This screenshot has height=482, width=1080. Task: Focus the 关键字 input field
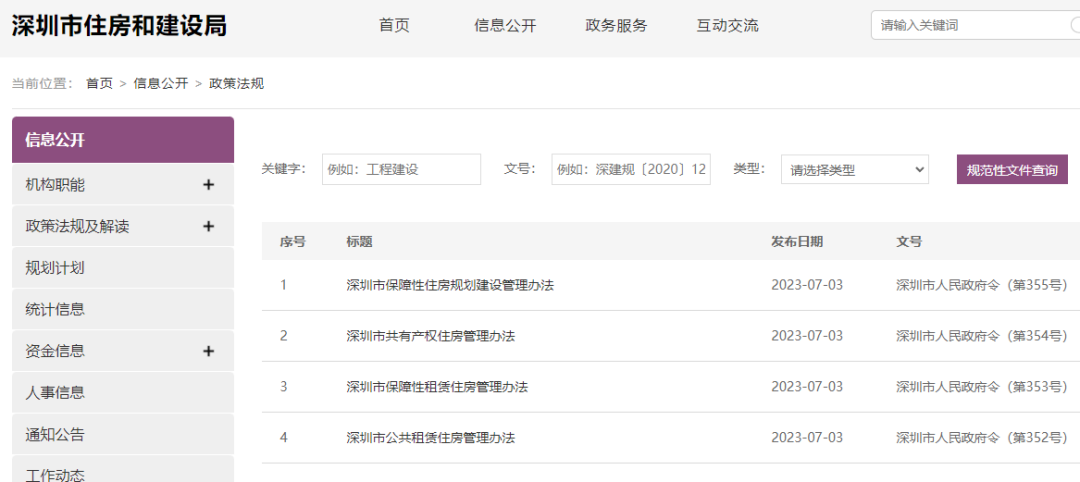coord(402,169)
